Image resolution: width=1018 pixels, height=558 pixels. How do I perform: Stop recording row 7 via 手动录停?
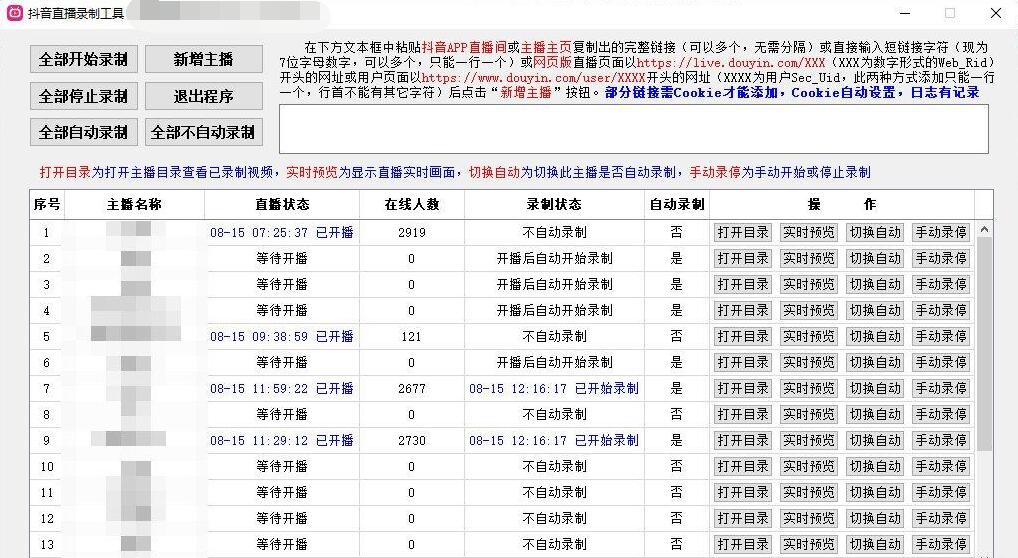941,388
